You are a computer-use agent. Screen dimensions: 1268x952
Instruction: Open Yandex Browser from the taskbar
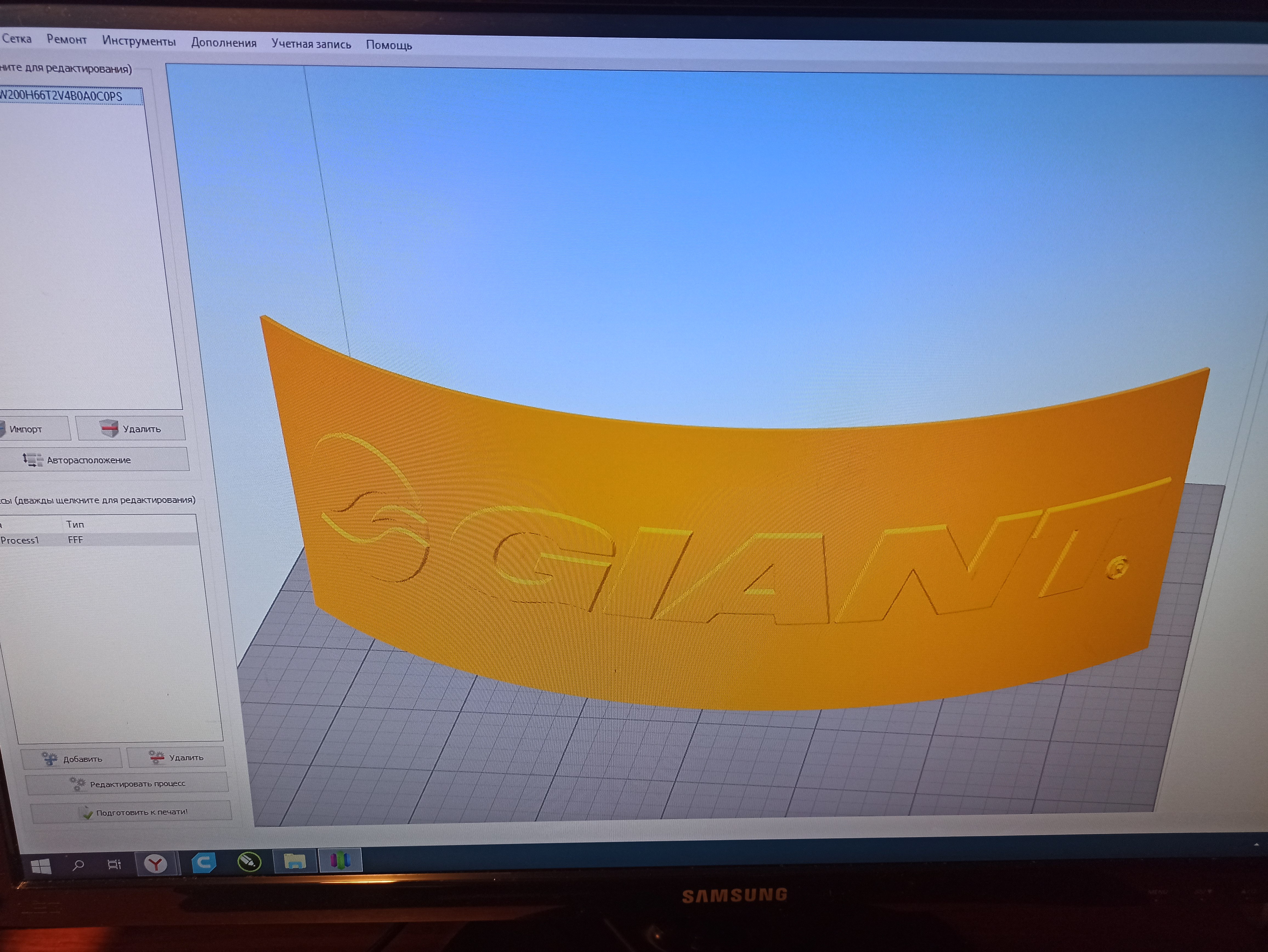click(x=155, y=863)
